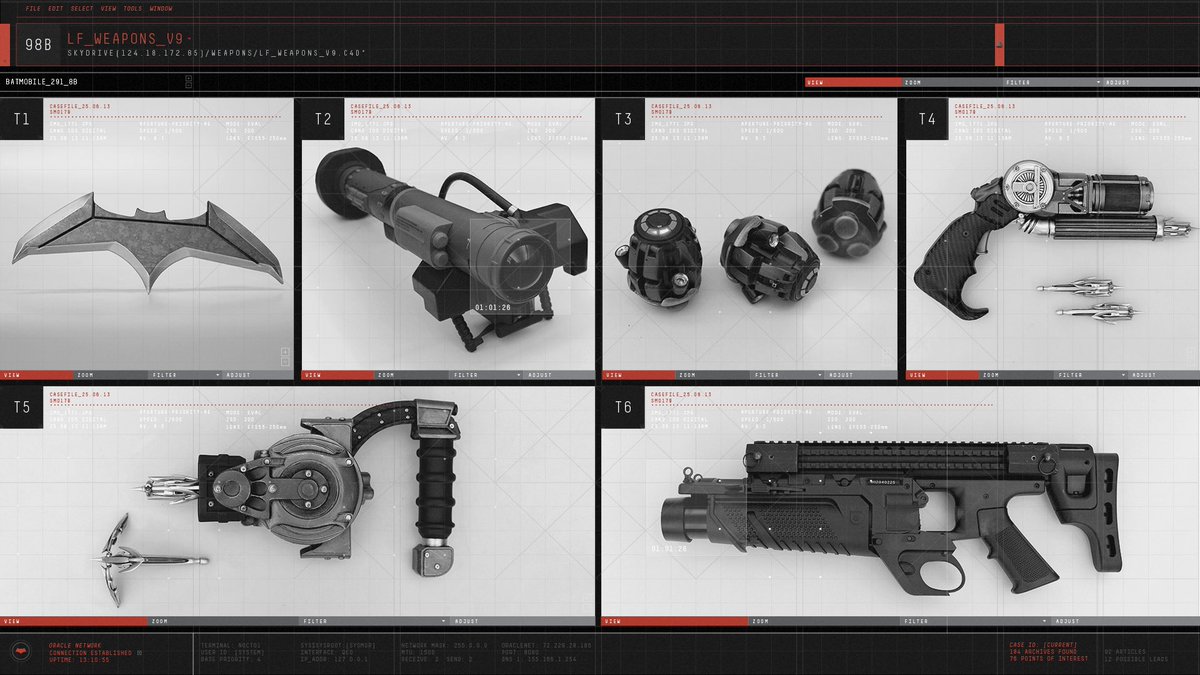1200x675 pixels.
Task: Click the small square icons in T1 panel corner
Action: point(285,357)
